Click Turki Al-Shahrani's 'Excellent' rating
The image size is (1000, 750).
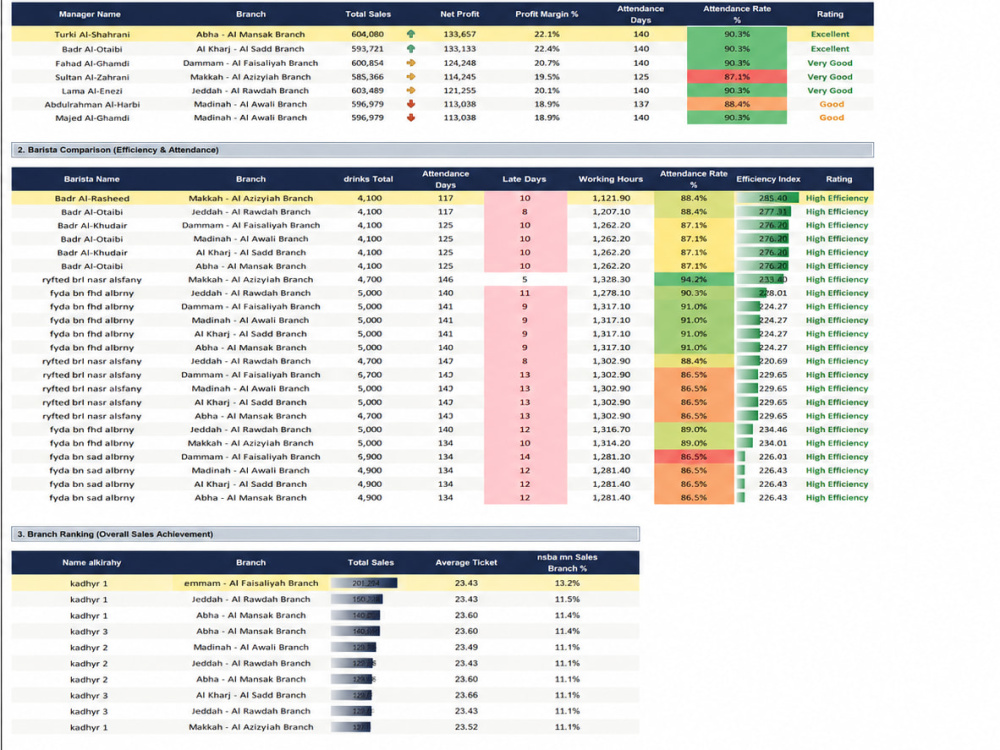(x=830, y=34)
